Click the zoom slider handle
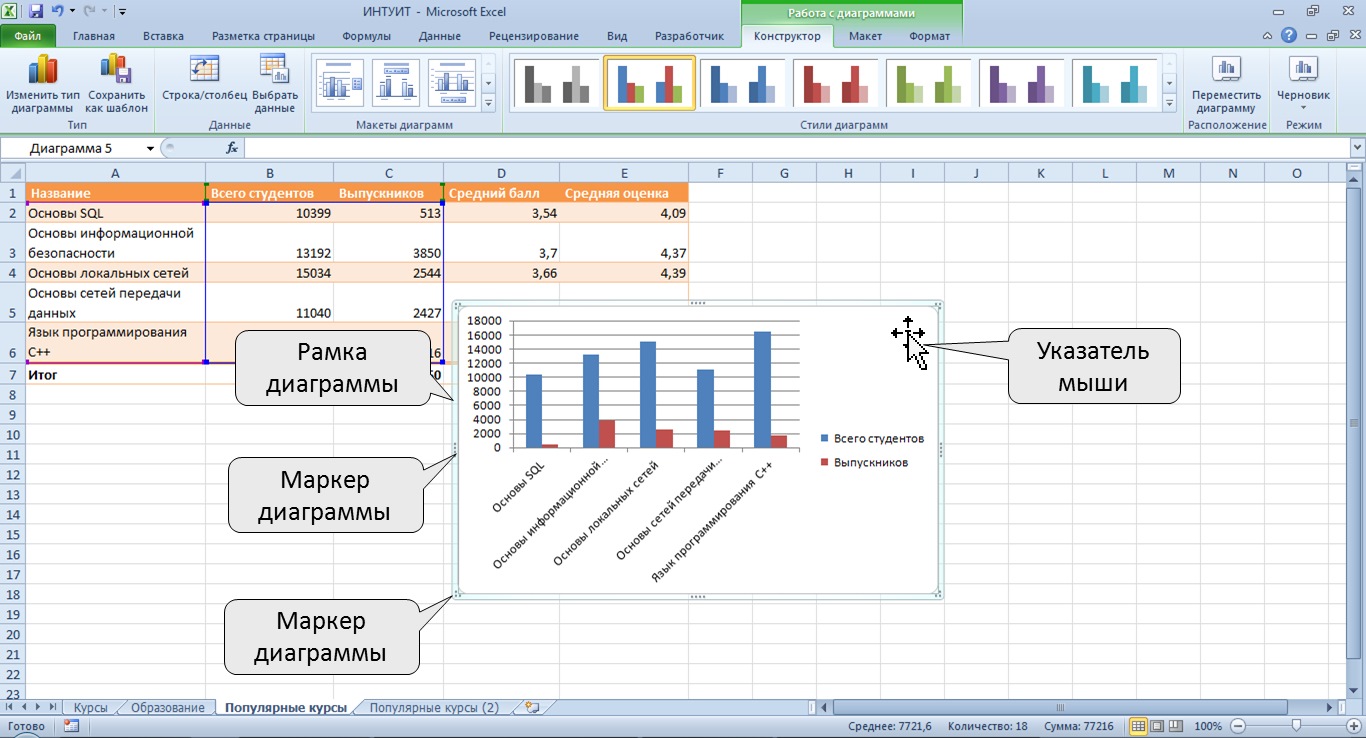 1295,726
